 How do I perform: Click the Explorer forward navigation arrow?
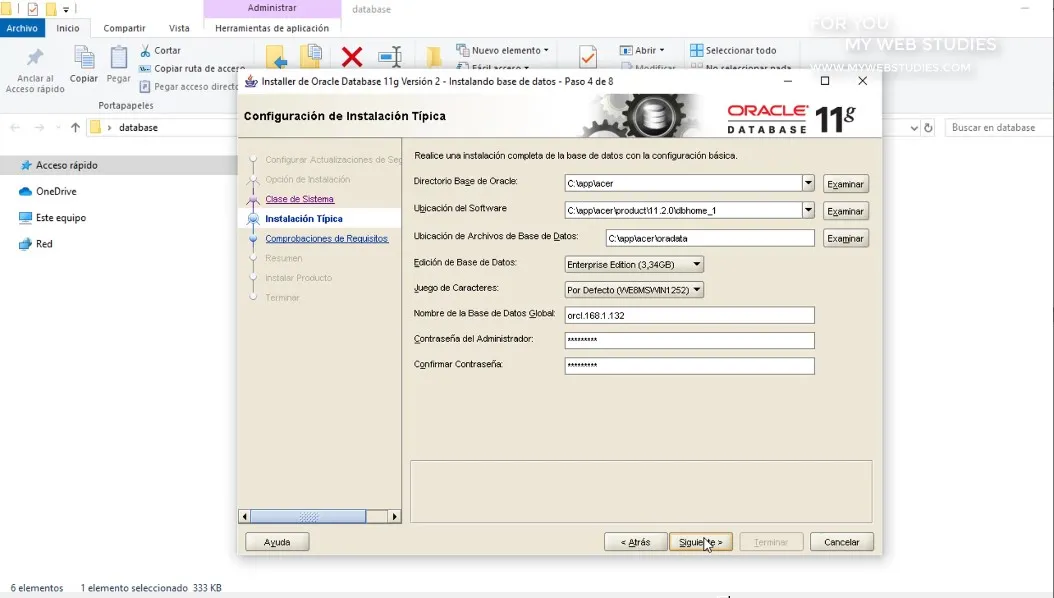(x=39, y=128)
